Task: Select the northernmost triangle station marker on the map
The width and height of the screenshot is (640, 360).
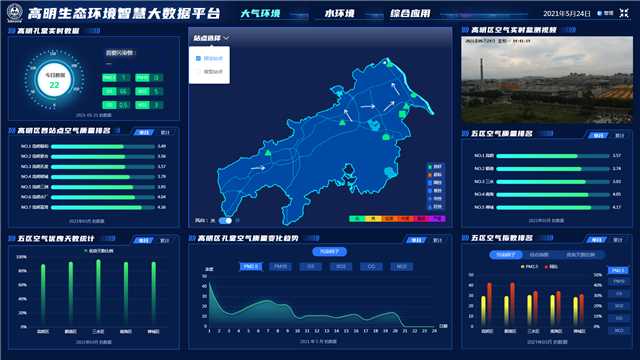Action: 389,63
